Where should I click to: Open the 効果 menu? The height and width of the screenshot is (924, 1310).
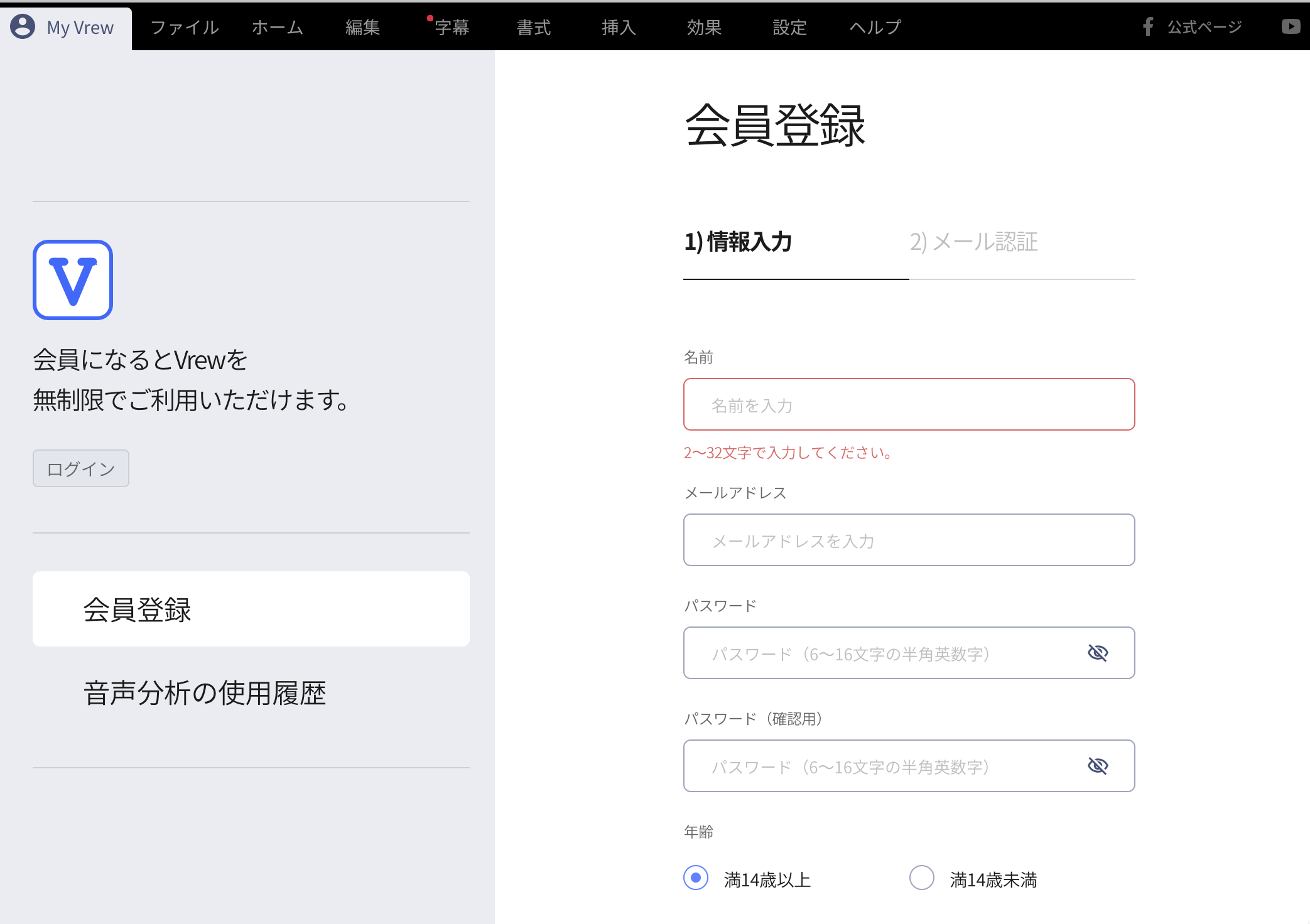pos(704,27)
